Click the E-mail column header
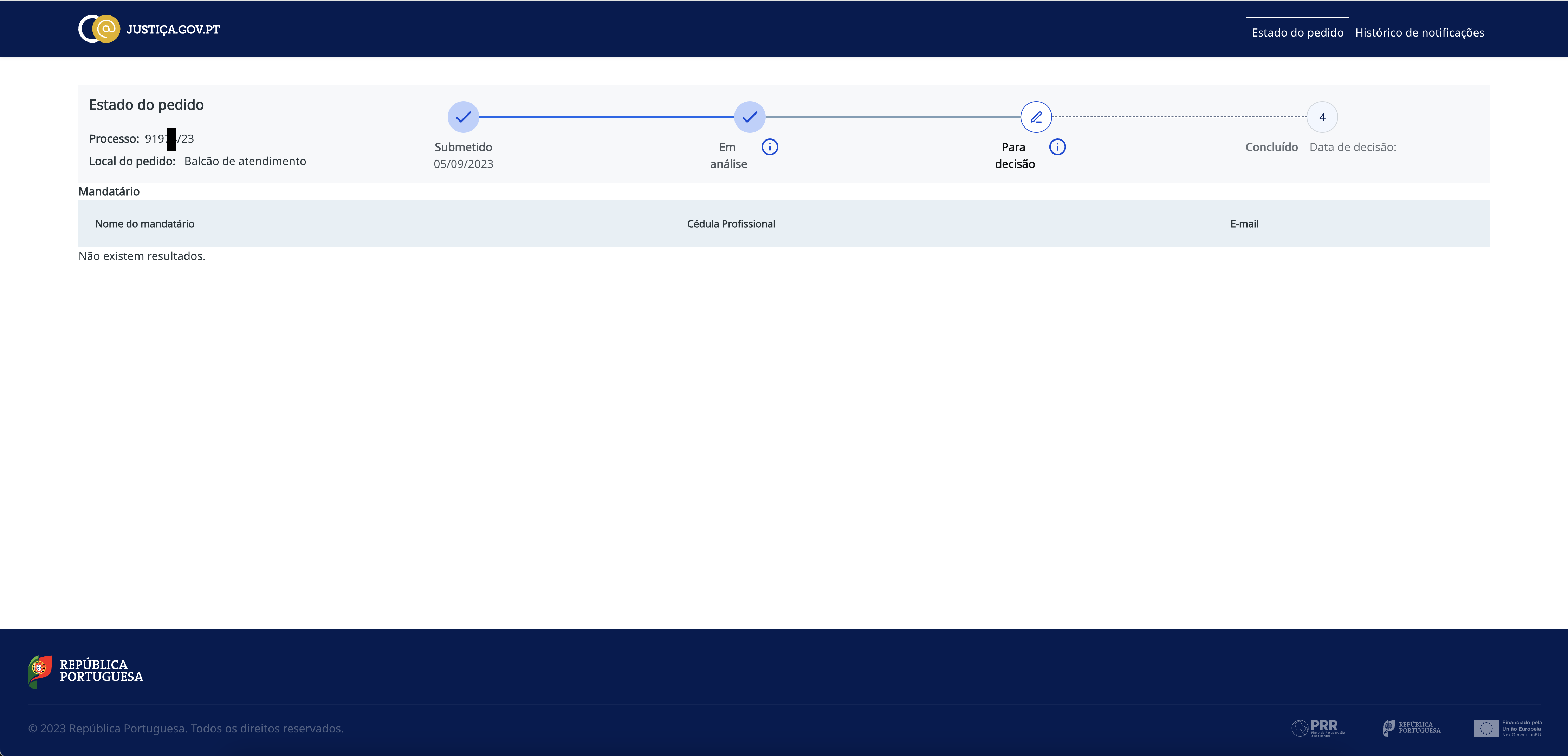Screen dimensions: 1568x756 (1244, 224)
